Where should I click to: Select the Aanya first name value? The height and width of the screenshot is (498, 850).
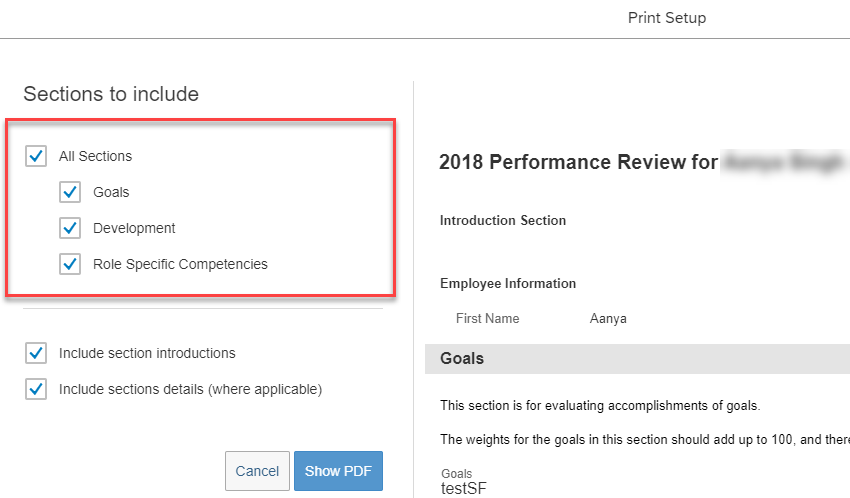click(x=608, y=319)
